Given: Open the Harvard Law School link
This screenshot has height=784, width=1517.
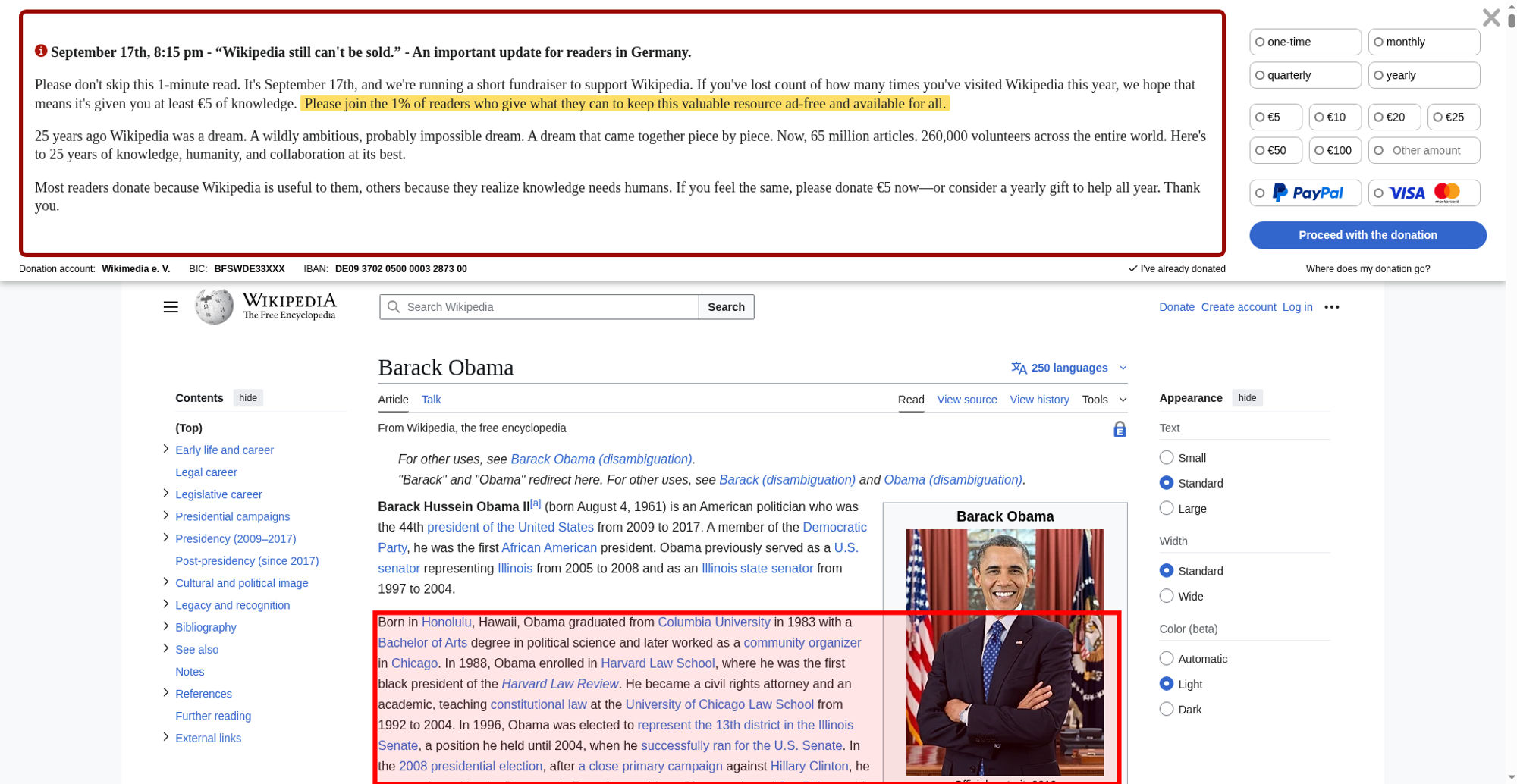Looking at the screenshot, I should 658,663.
